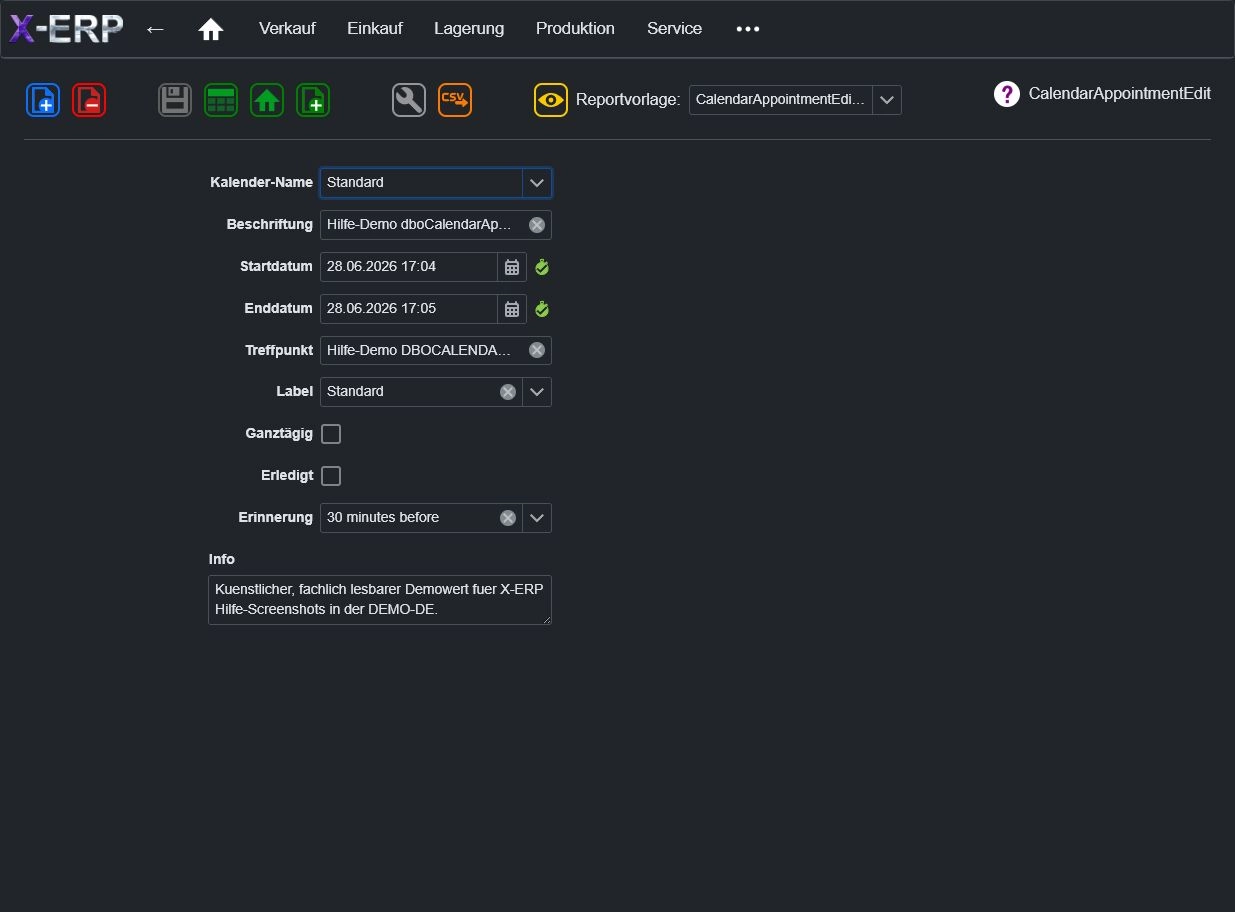Click the yellow eye report preview icon

pyautogui.click(x=551, y=100)
